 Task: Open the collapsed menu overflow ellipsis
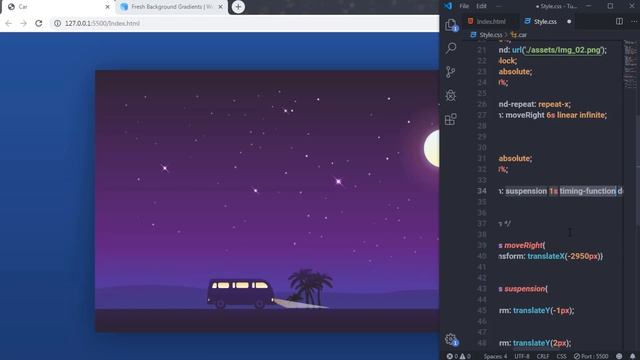click(x=499, y=6)
